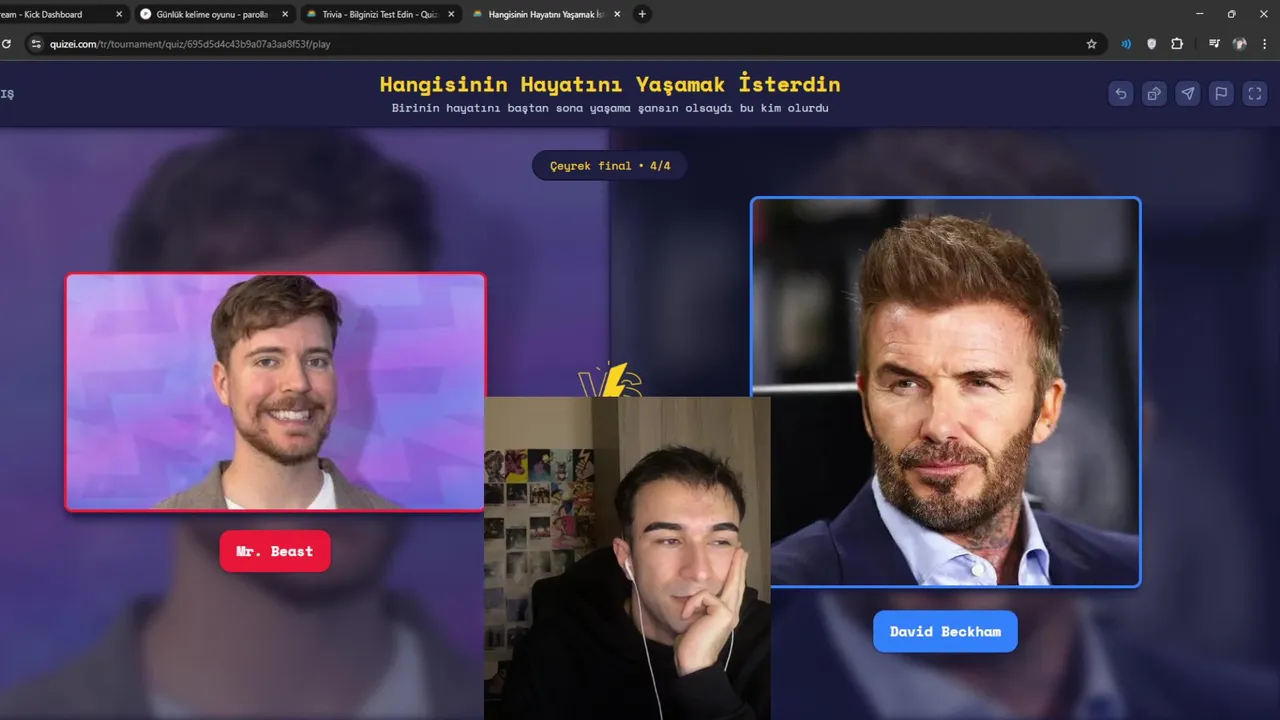Open the shield extension icon

coord(1151,44)
